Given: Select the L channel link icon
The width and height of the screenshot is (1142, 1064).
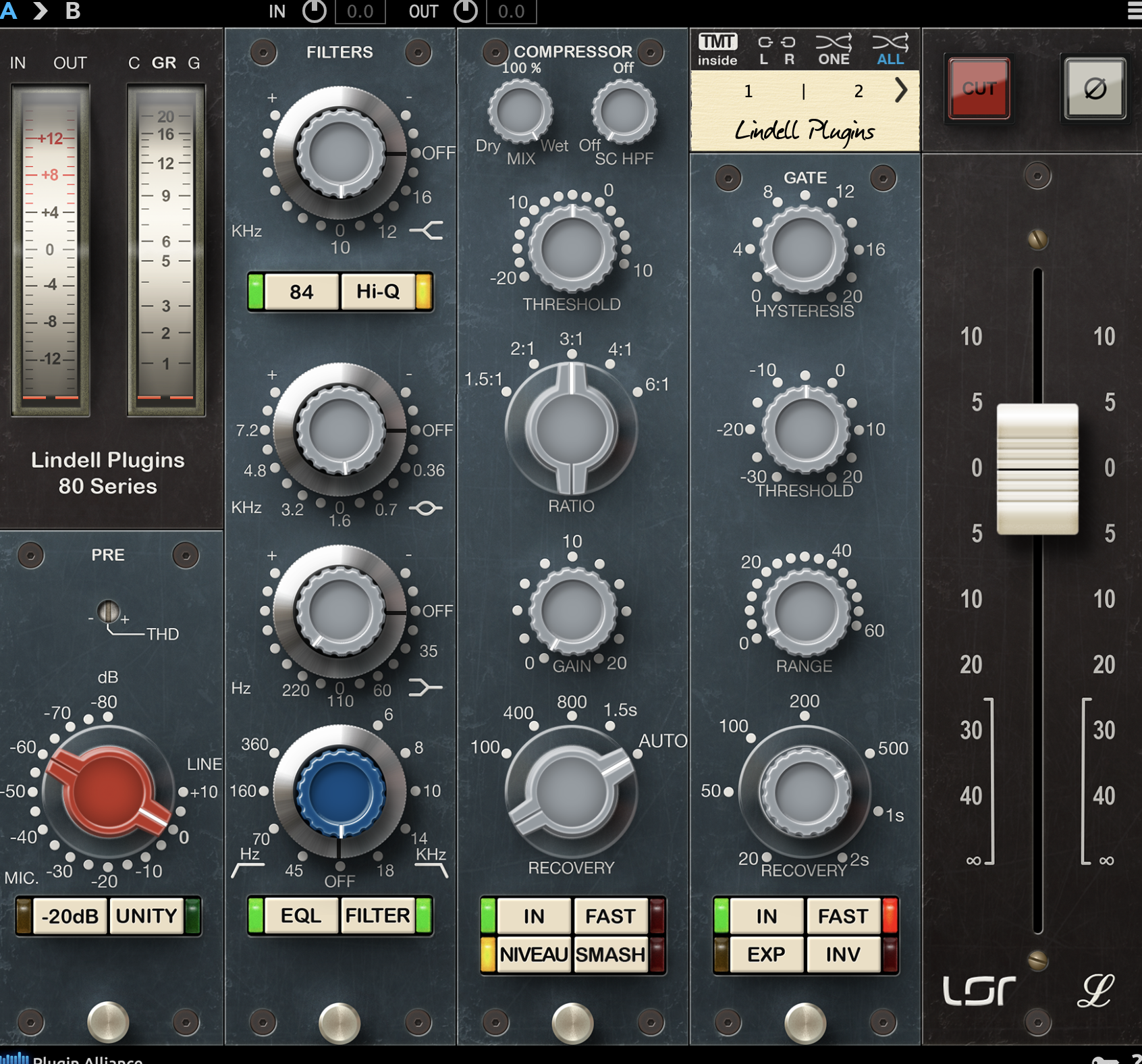Looking at the screenshot, I should pyautogui.click(x=764, y=50).
